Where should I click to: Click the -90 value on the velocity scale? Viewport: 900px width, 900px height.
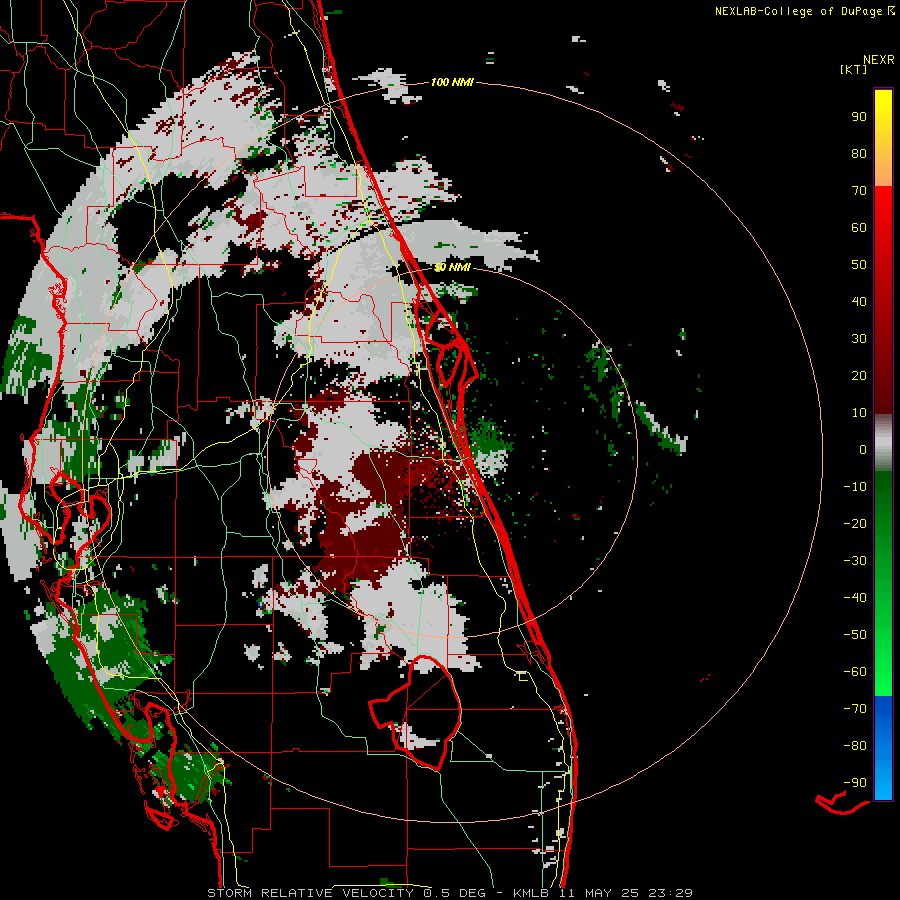[855, 783]
